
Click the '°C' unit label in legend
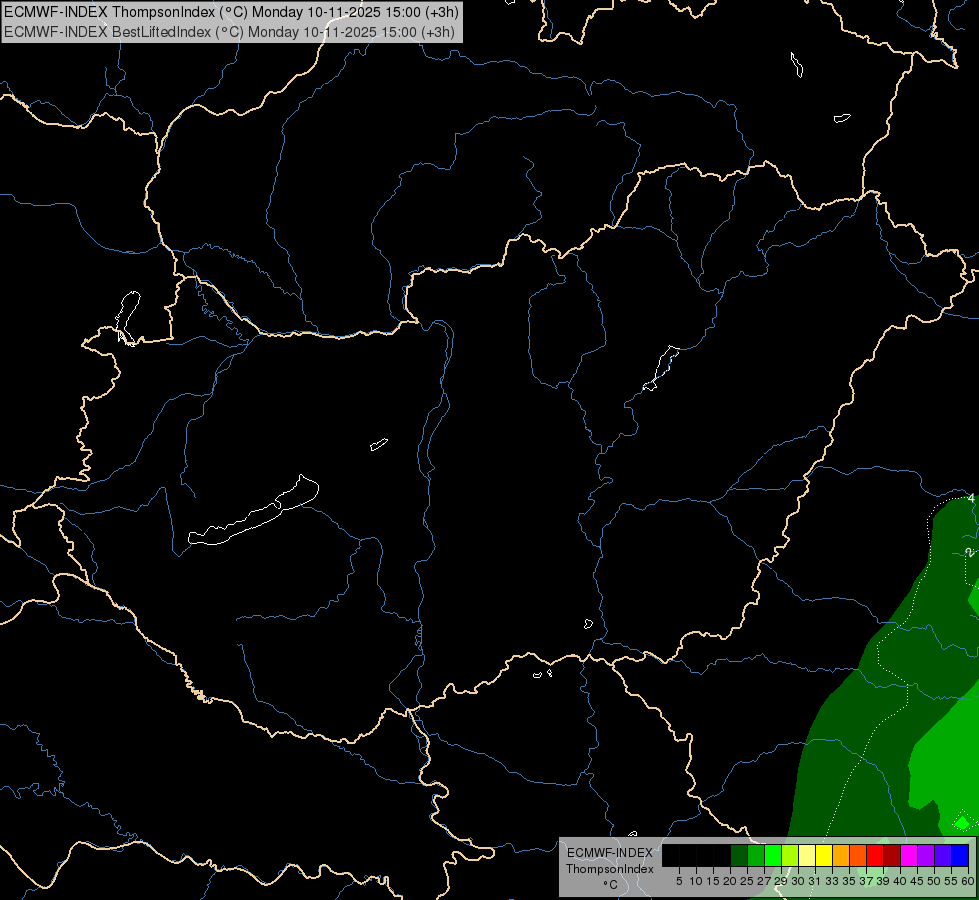[611, 884]
